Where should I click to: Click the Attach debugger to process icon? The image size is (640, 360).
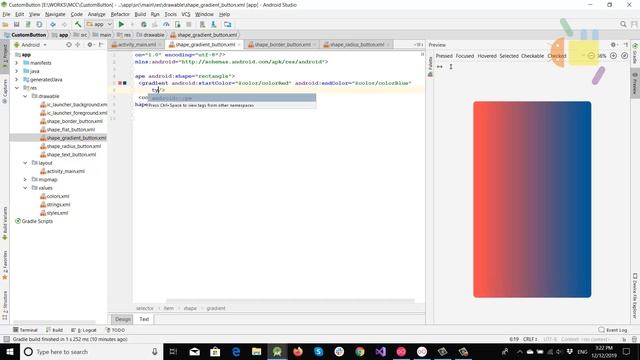point(178,24)
